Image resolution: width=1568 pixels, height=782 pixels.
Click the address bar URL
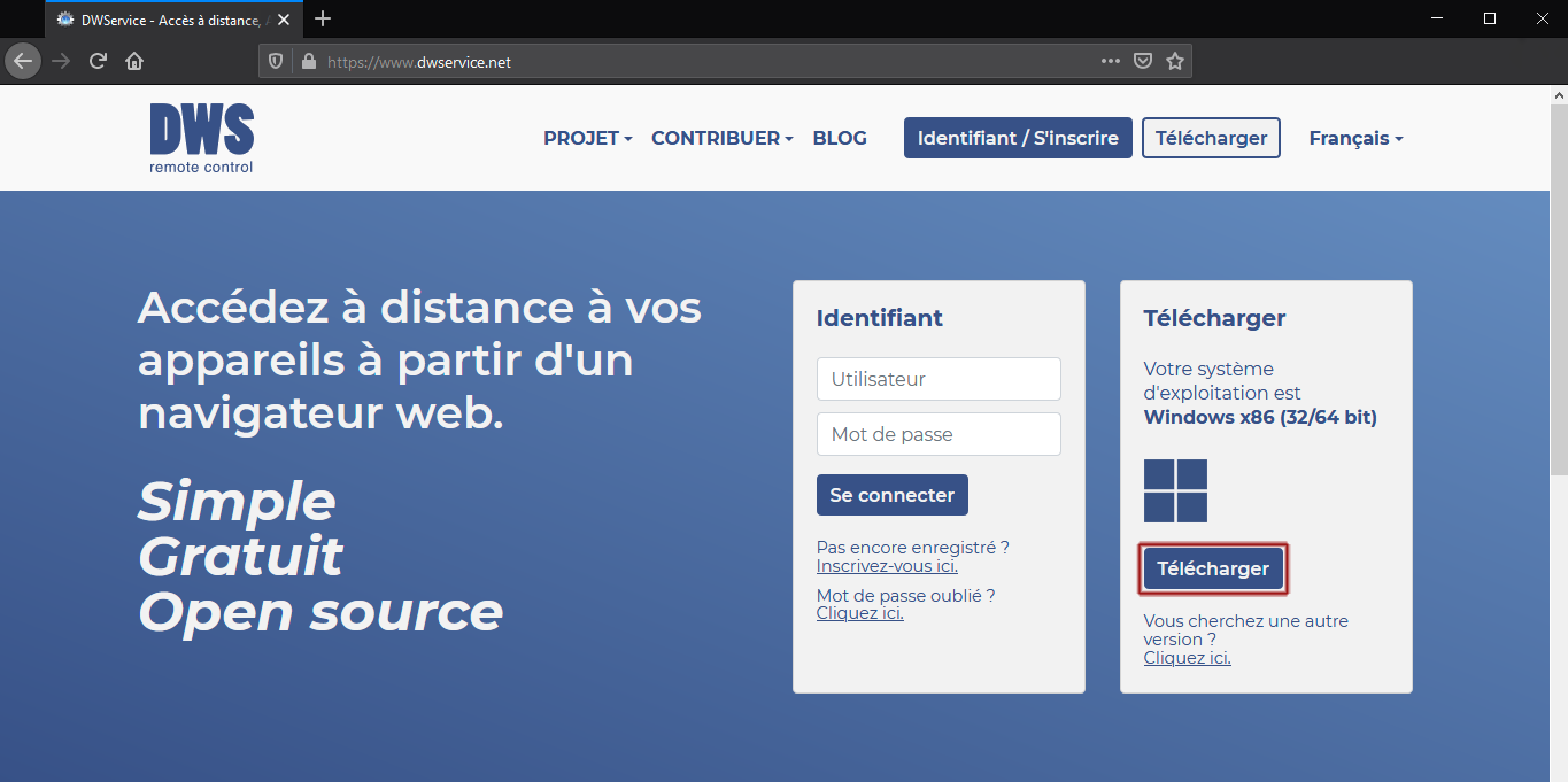(419, 61)
